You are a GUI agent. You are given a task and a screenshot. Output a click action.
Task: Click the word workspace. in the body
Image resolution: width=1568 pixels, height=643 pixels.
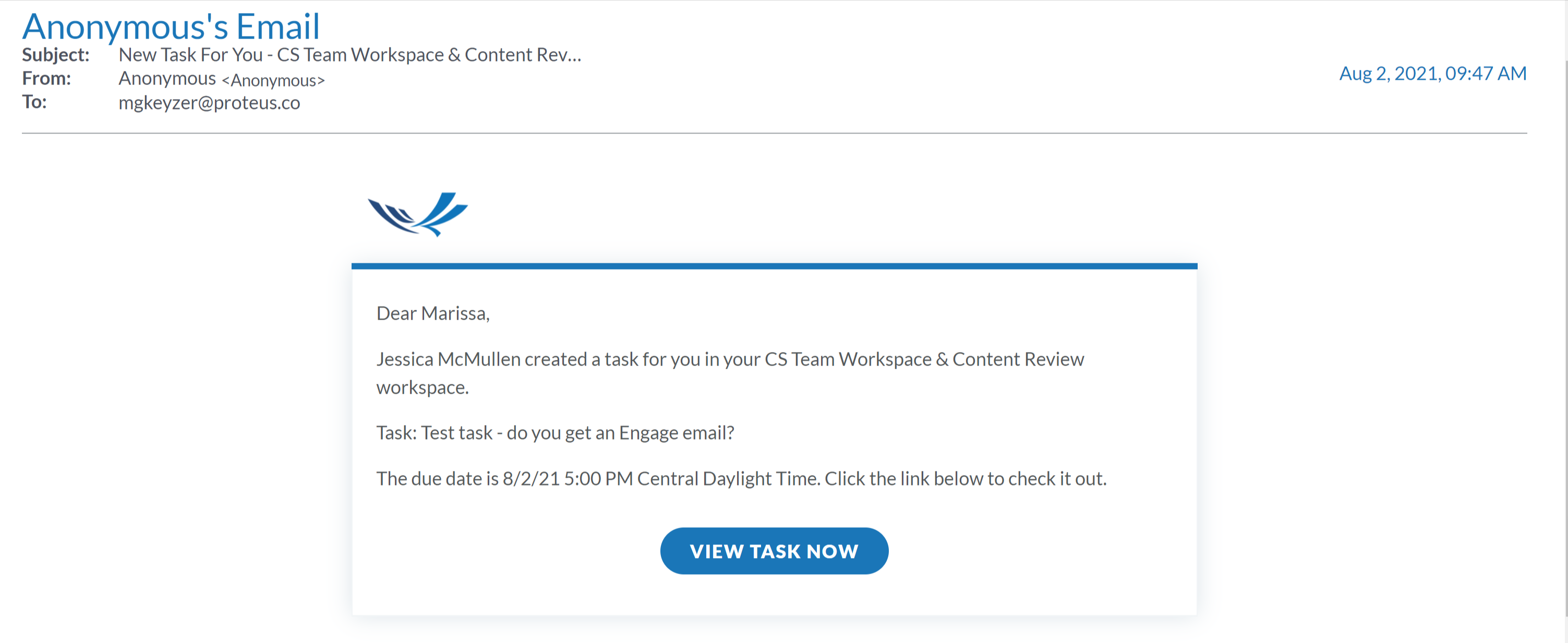pos(423,387)
